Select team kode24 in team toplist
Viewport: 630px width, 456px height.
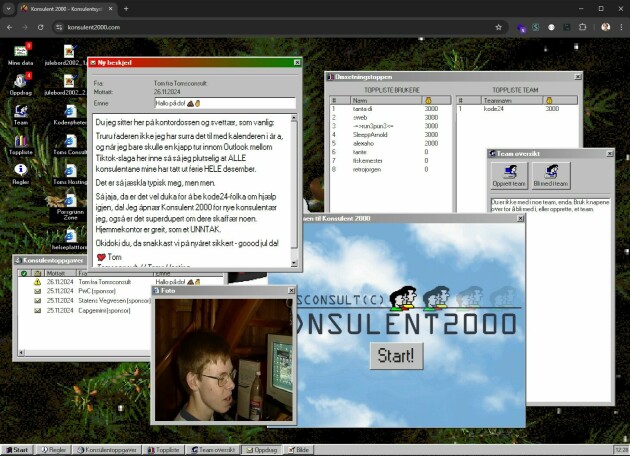click(x=517, y=109)
